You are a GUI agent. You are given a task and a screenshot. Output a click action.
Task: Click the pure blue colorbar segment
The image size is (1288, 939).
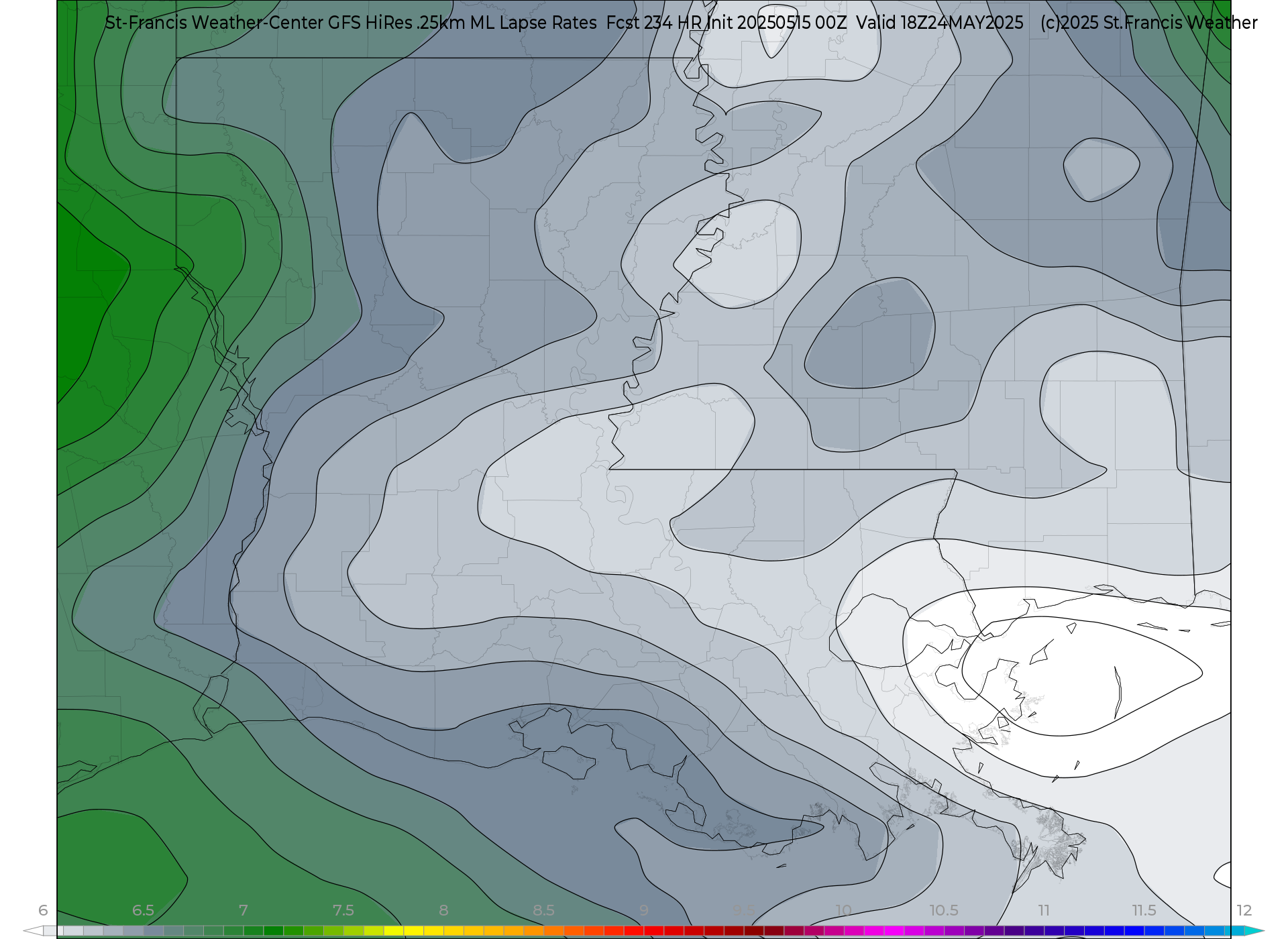click(1134, 931)
